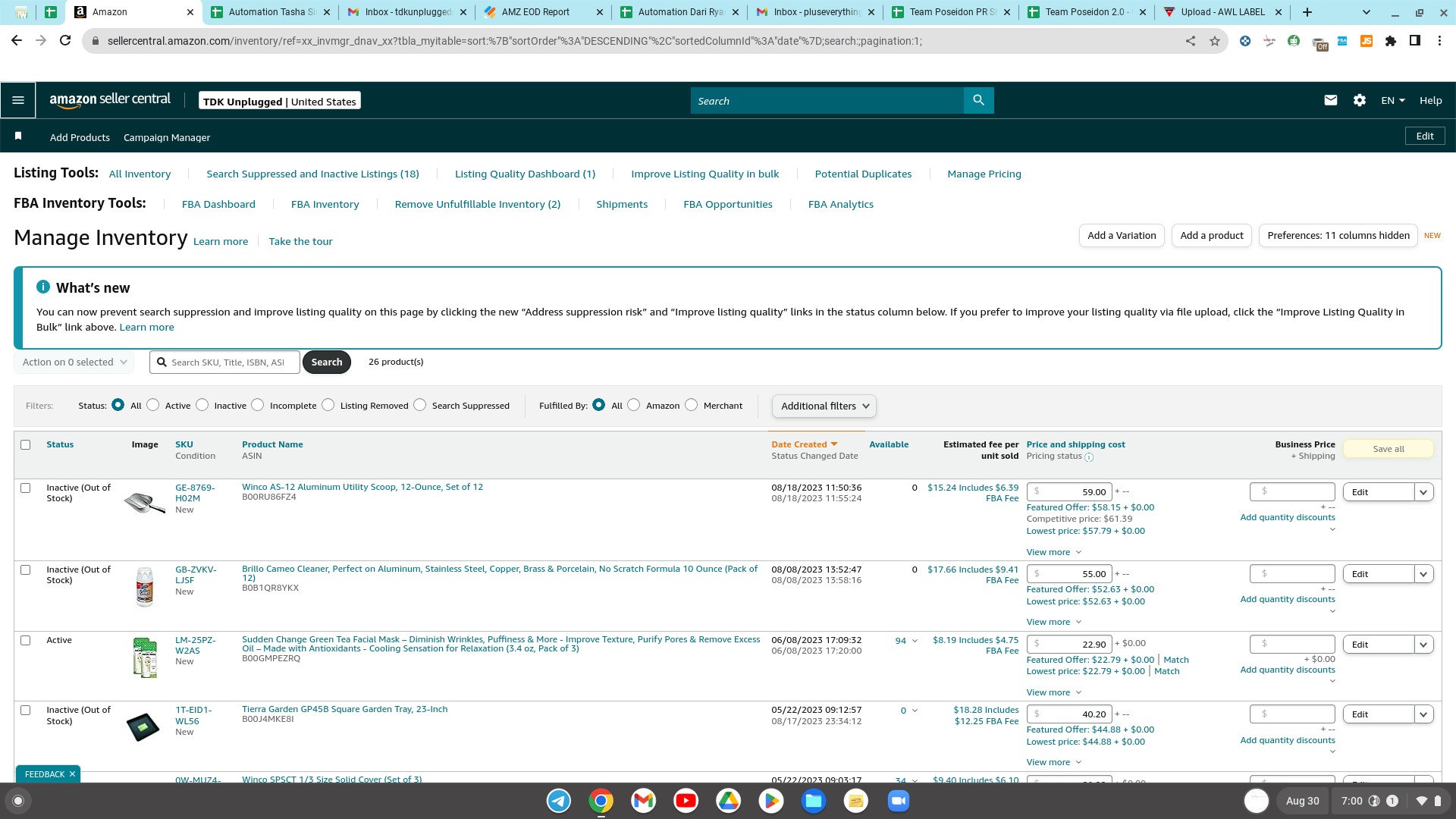
Task: Open Edit dropdown arrow for Winco Scoop row
Action: pyautogui.click(x=1423, y=492)
